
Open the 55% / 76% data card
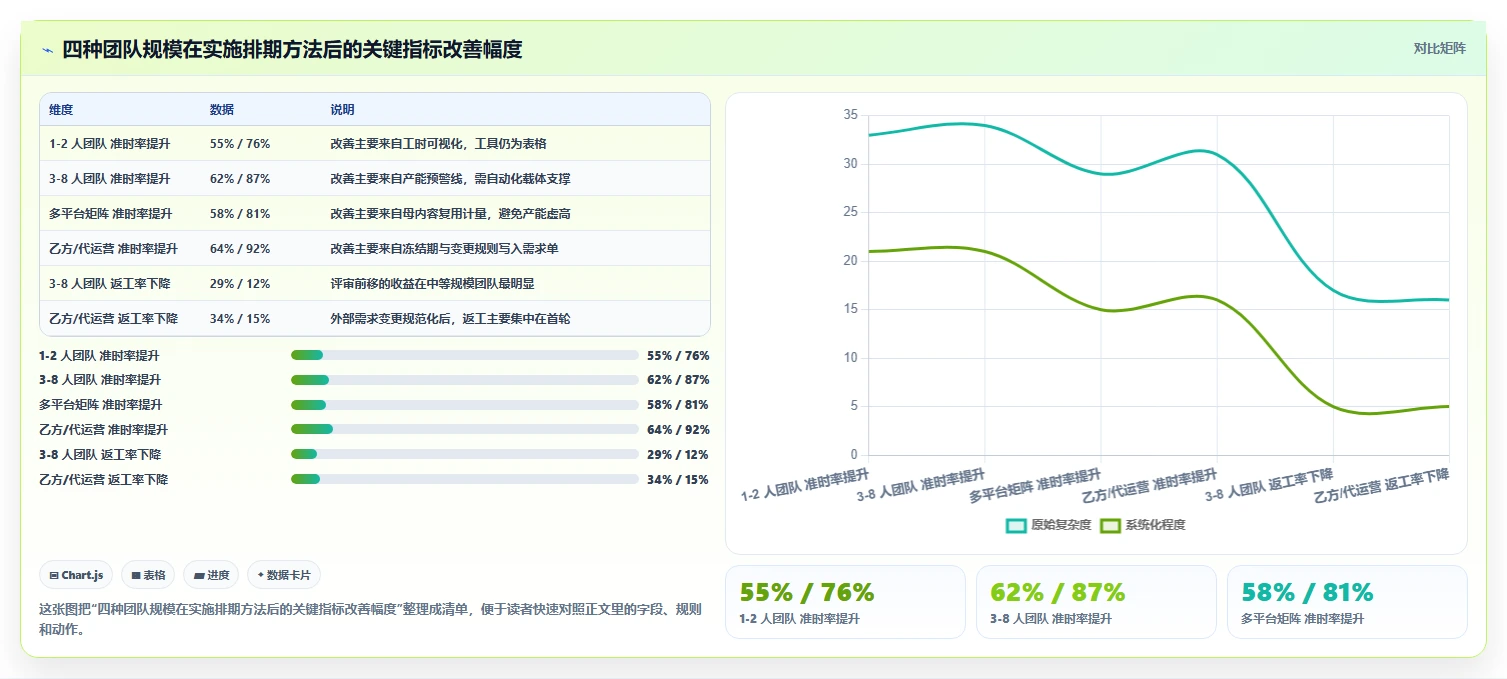[x=845, y=602]
